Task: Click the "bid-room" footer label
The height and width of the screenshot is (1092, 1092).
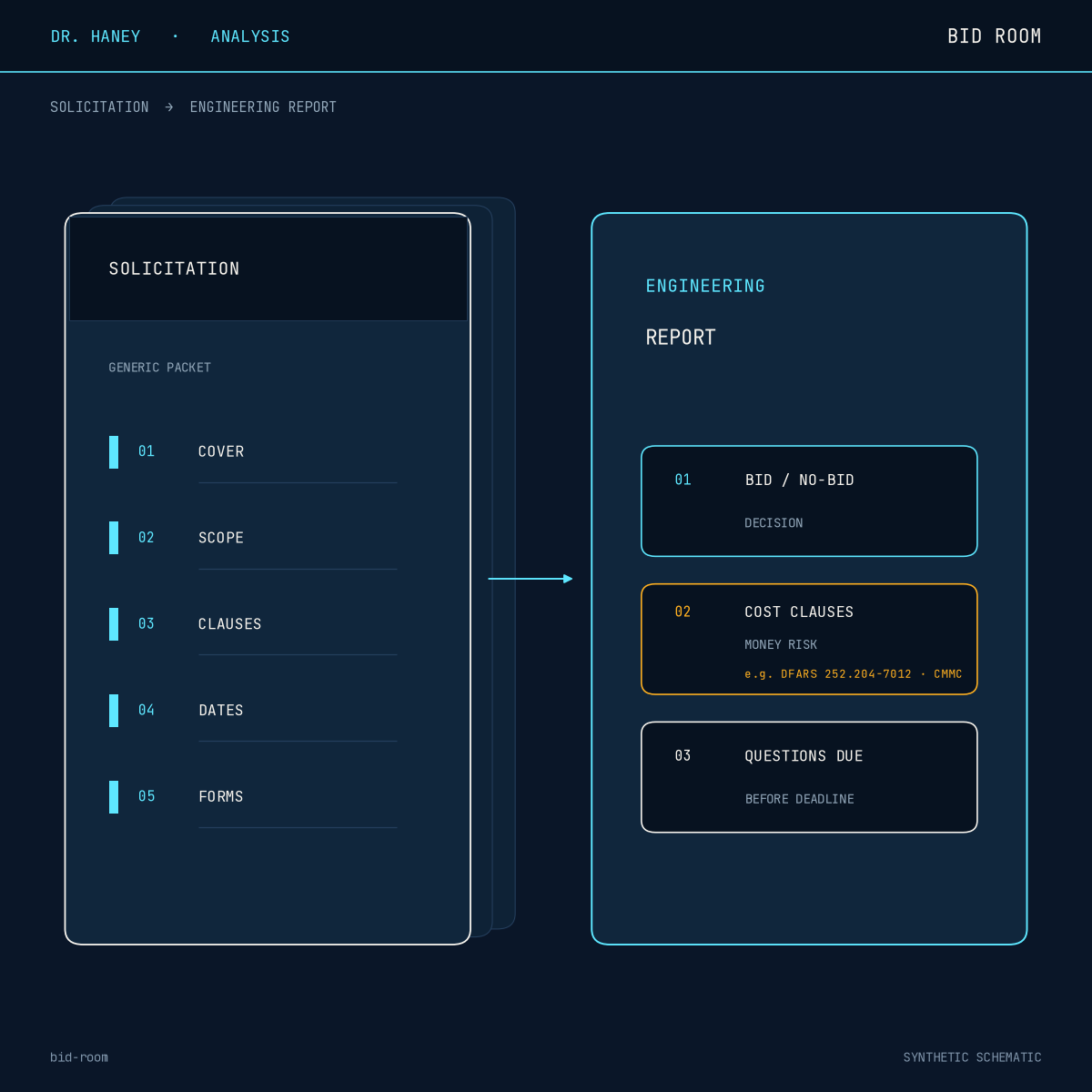Action: point(79,1057)
